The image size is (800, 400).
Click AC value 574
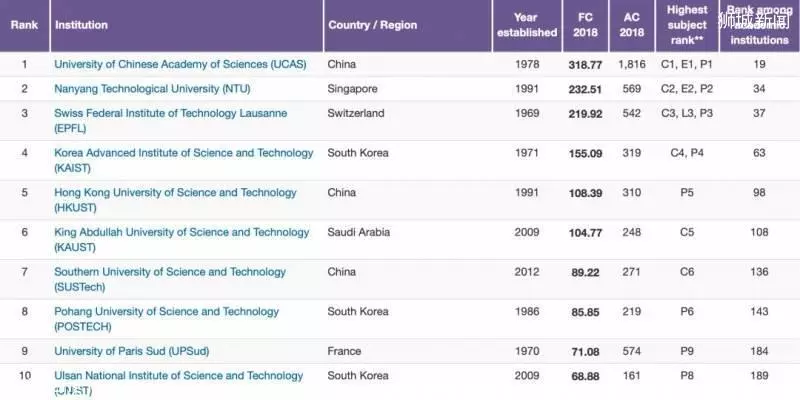point(632,351)
